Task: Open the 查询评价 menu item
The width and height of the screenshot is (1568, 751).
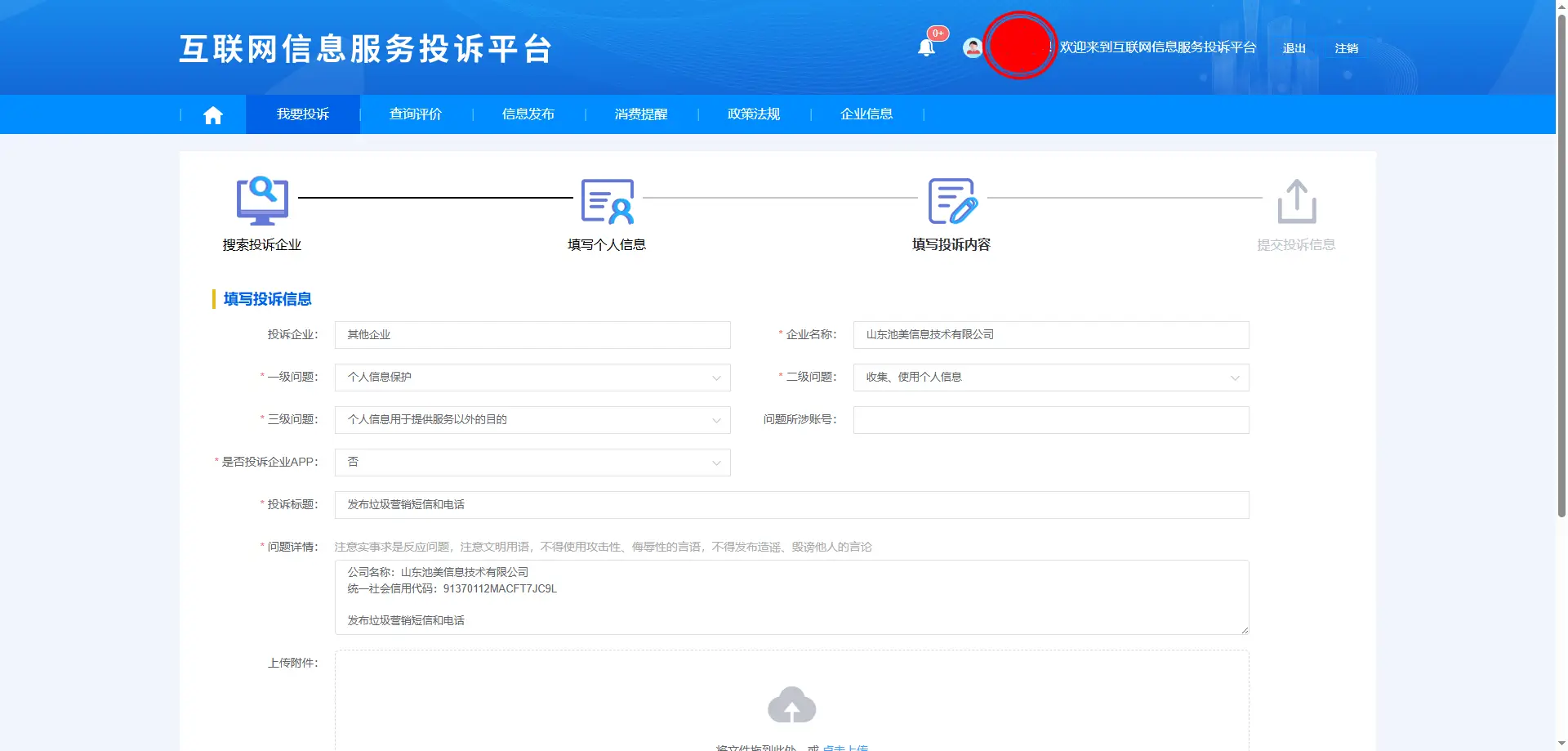Action: [x=416, y=114]
